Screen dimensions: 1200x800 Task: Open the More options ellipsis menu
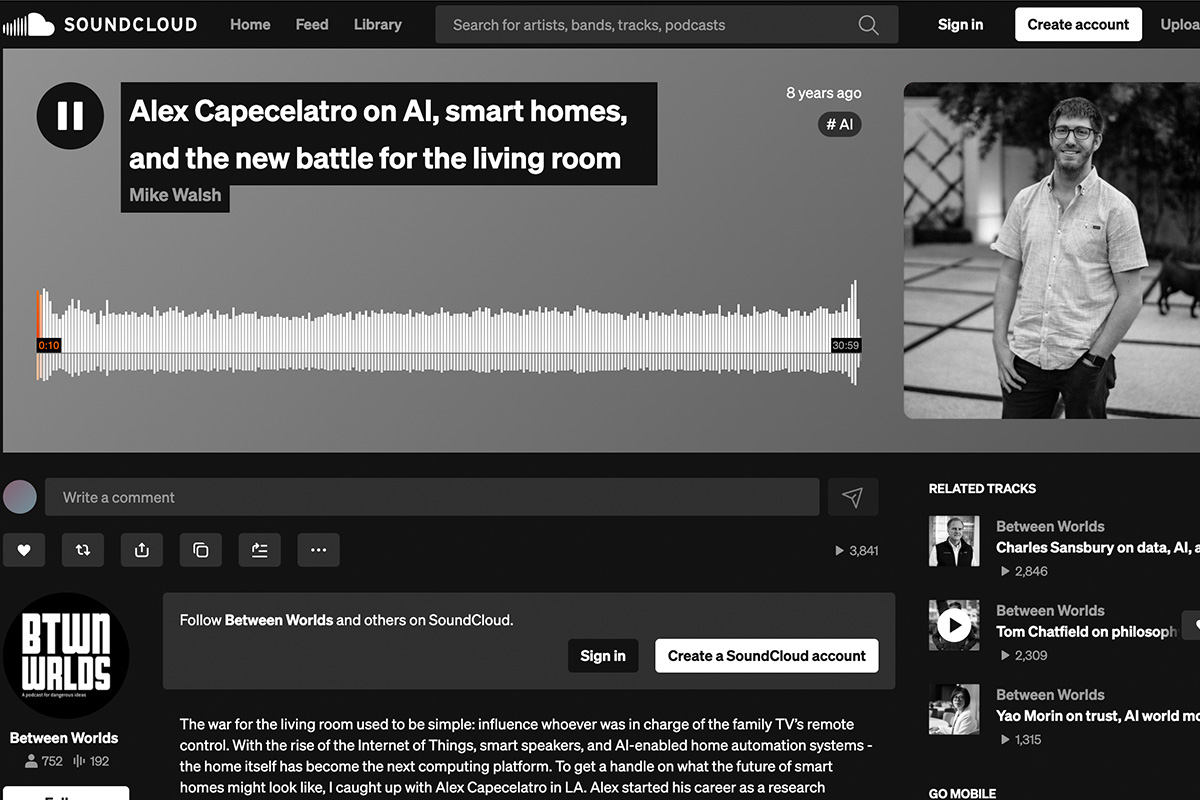[x=318, y=550]
